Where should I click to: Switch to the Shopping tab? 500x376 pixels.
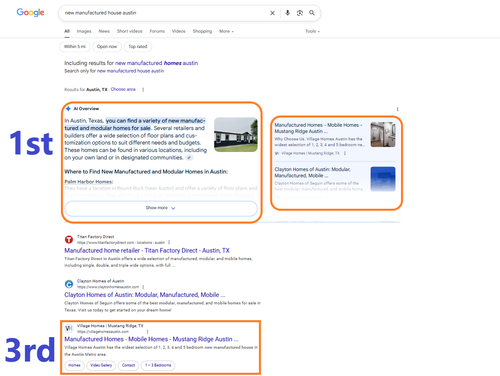[202, 31]
